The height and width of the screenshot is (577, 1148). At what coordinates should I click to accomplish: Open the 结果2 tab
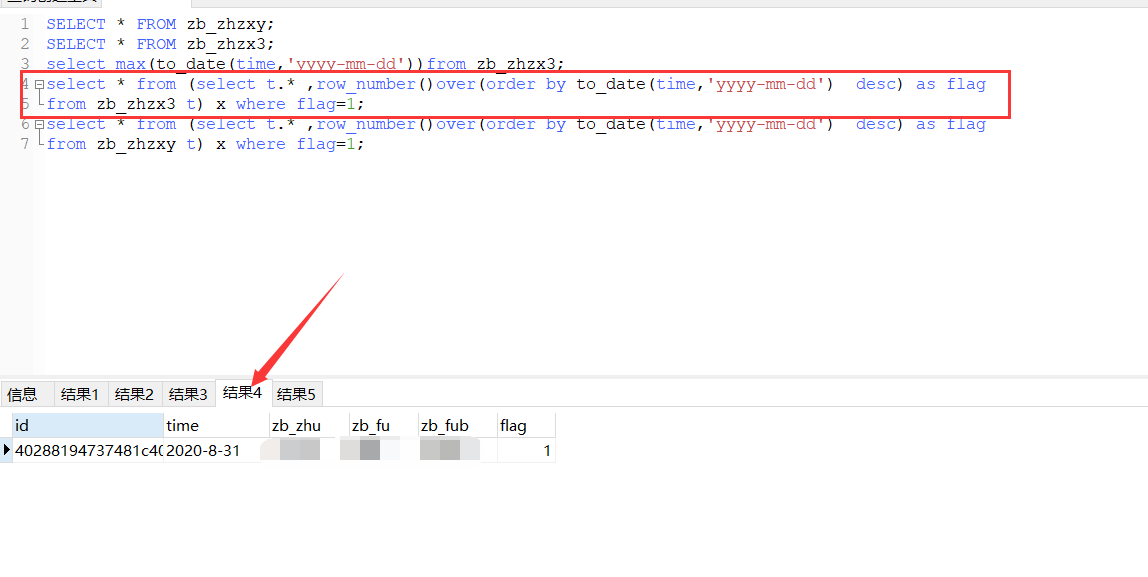click(x=135, y=395)
